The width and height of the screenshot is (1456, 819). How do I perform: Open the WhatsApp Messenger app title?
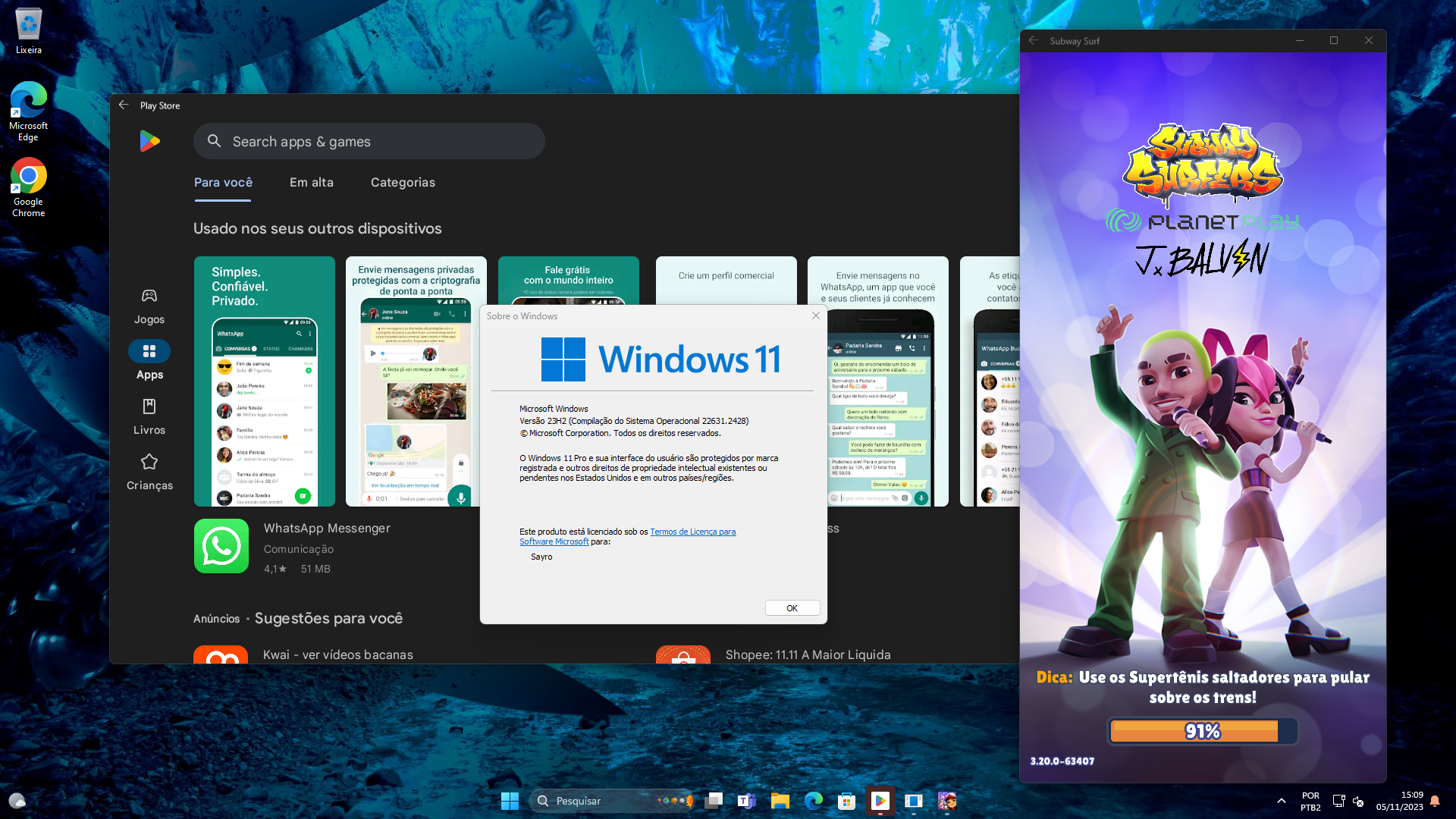pos(327,528)
